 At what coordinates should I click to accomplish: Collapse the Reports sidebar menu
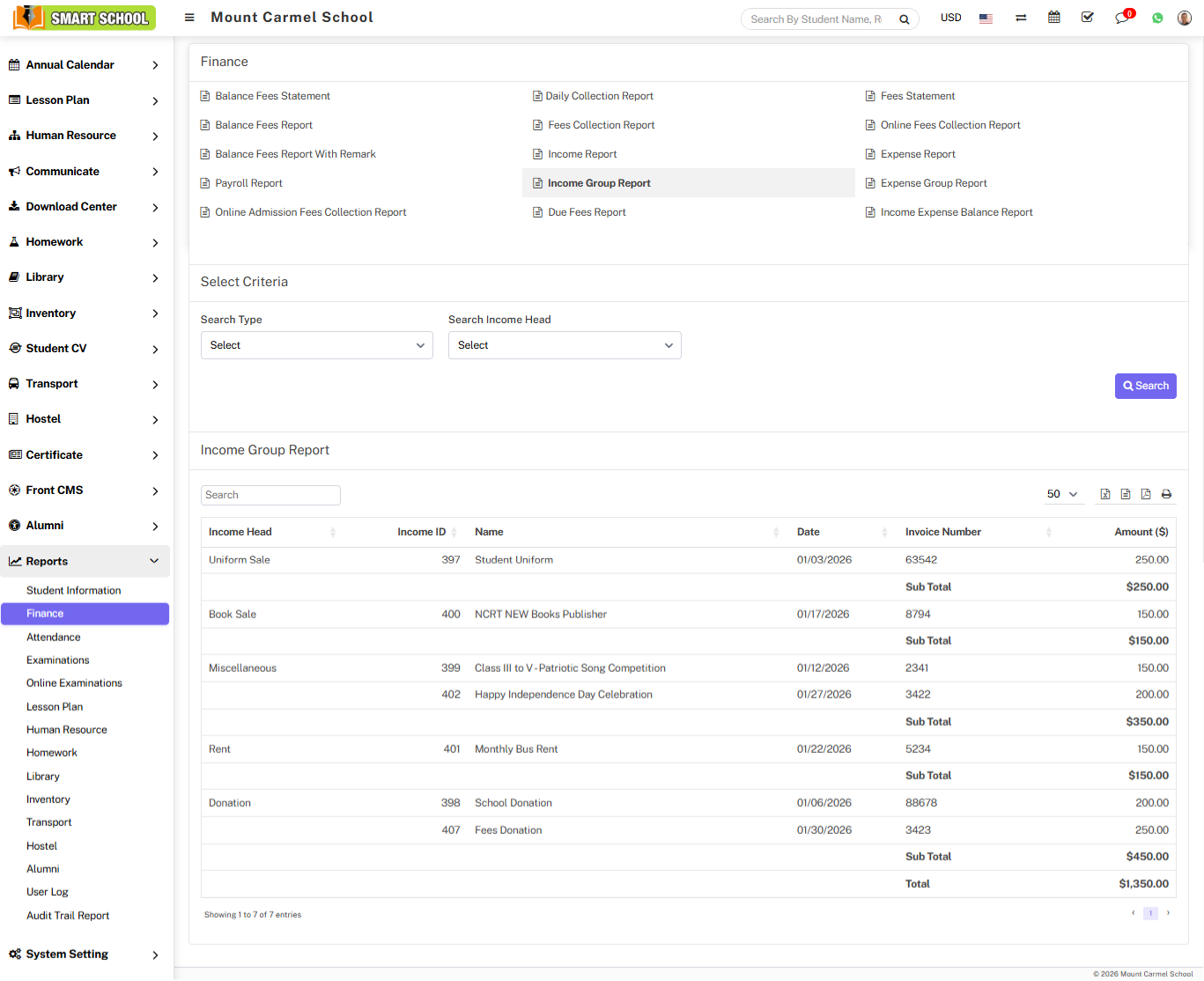pyautogui.click(x=85, y=561)
